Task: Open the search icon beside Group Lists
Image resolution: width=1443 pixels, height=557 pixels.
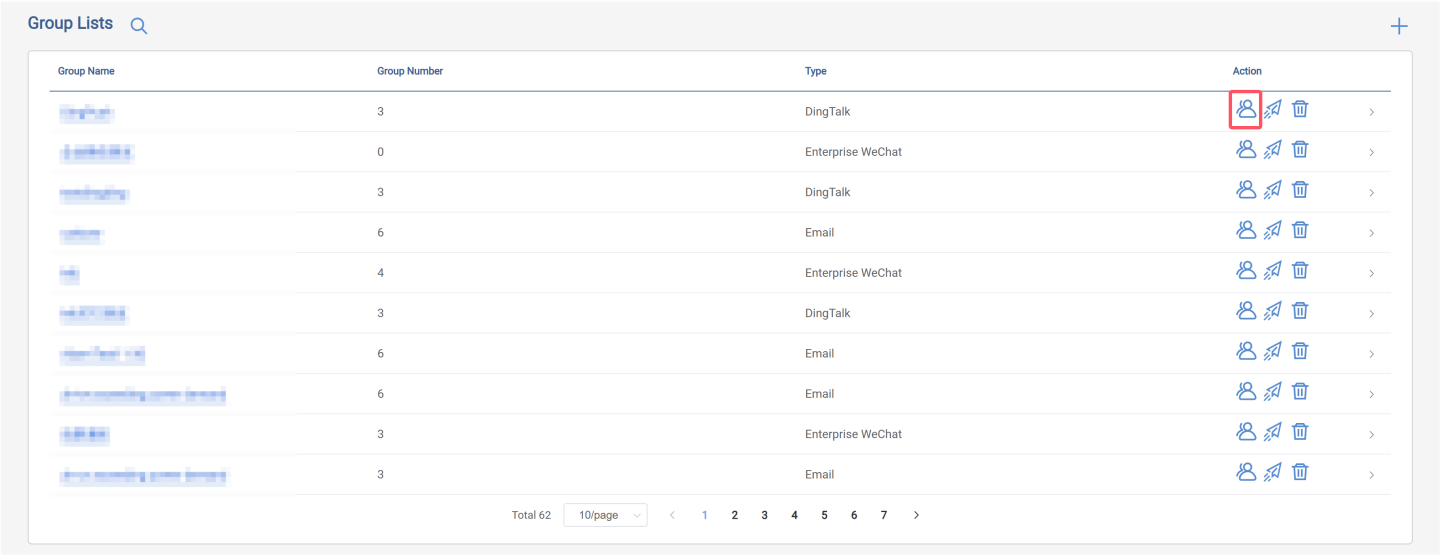Action: pos(139,27)
